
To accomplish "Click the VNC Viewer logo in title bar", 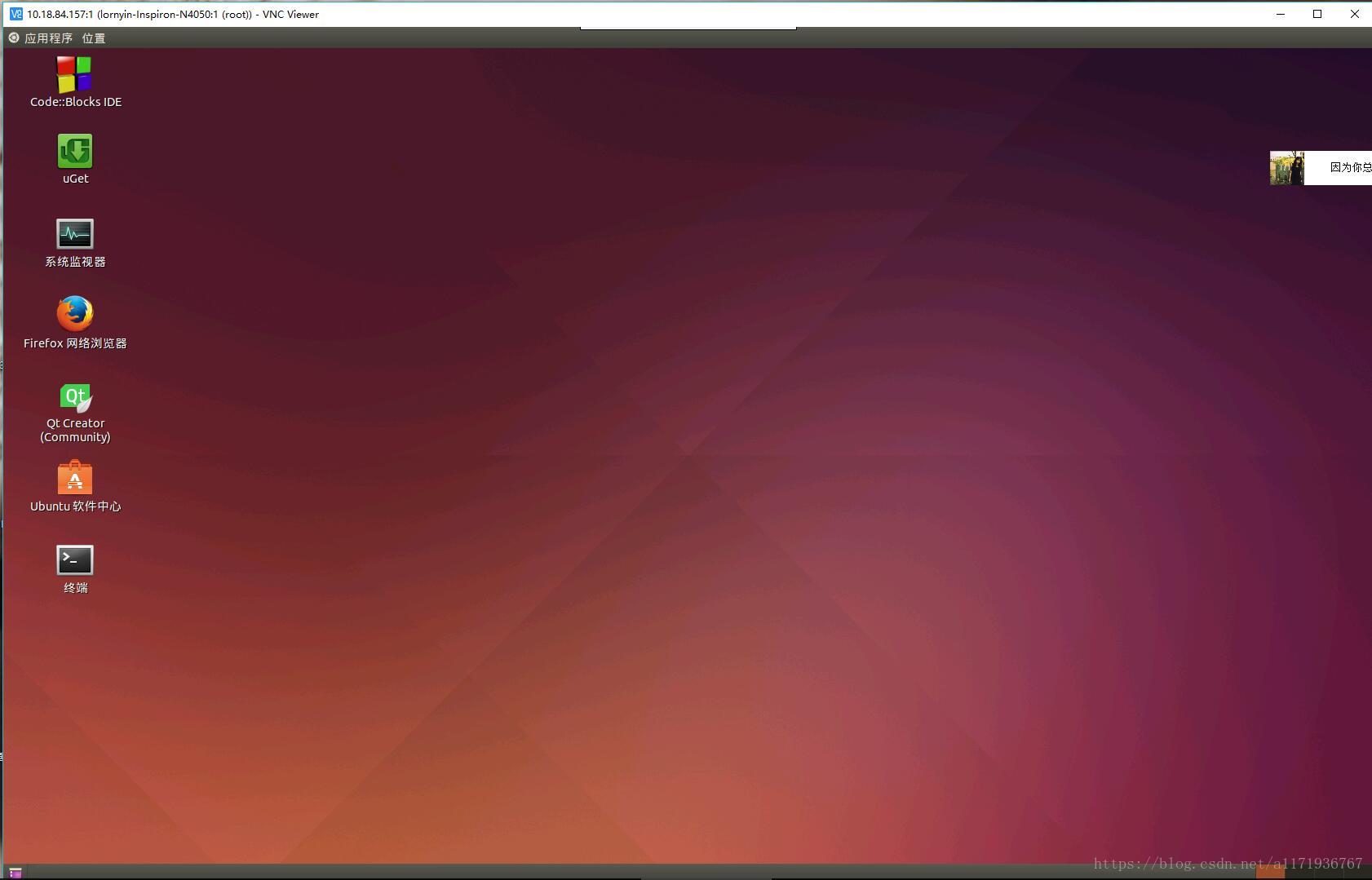I will click(16, 14).
